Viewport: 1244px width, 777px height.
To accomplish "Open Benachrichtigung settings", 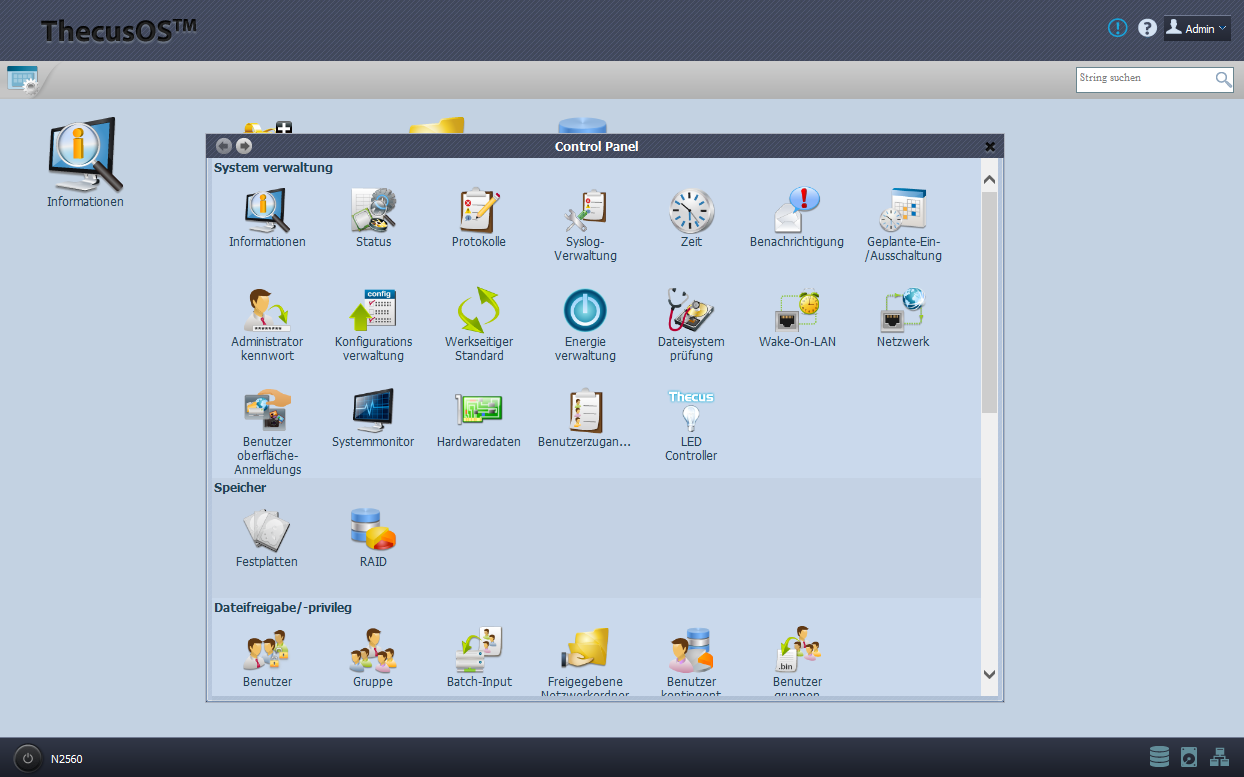I will coord(797,218).
